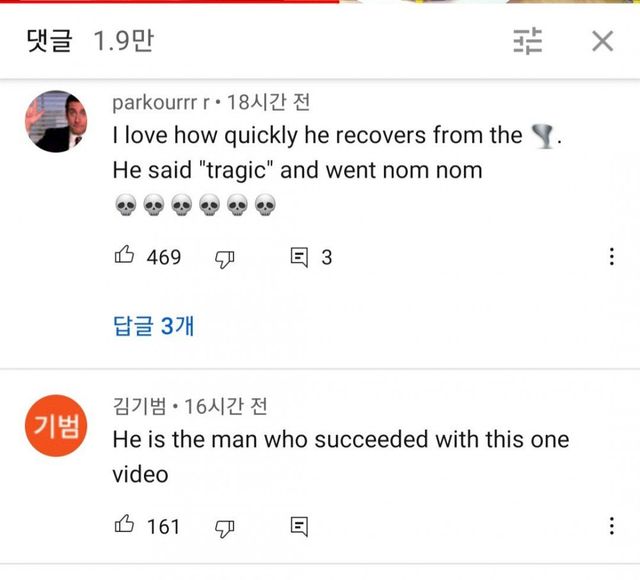The image size is (640, 580).
Task: Click the 161 like count
Action: click(164, 525)
